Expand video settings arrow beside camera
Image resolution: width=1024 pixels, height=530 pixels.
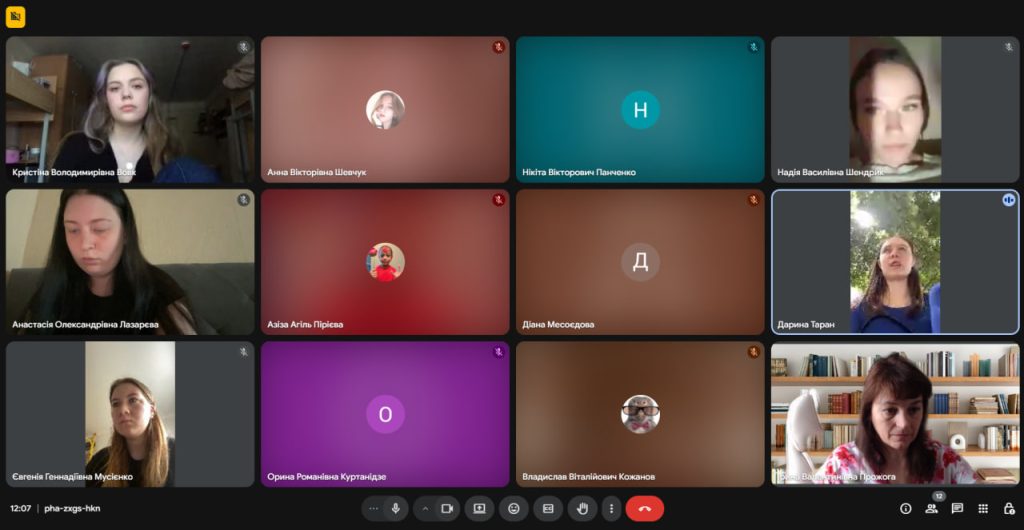[x=425, y=508]
